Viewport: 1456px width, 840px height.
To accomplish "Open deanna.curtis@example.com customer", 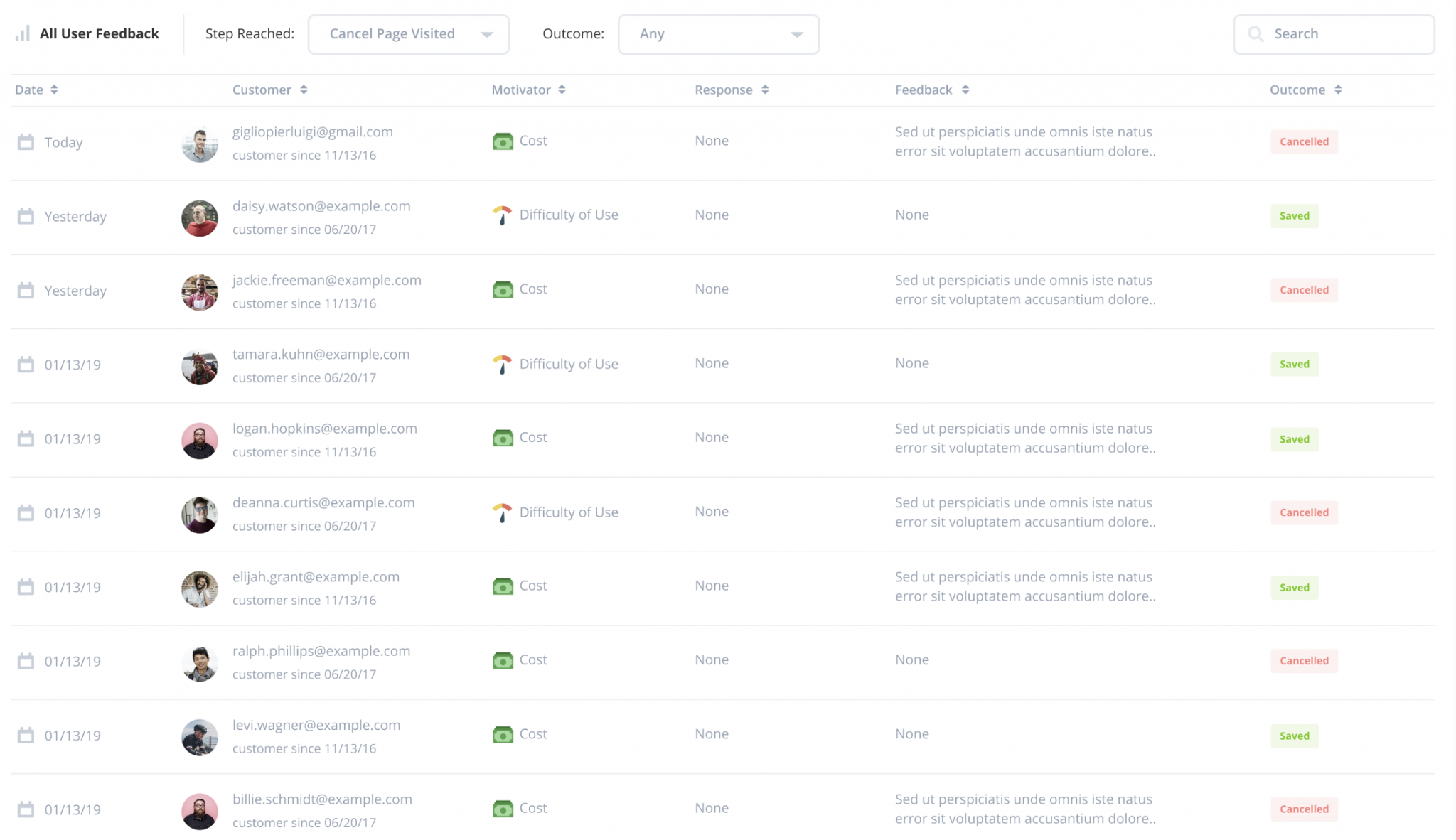I will [x=323, y=502].
